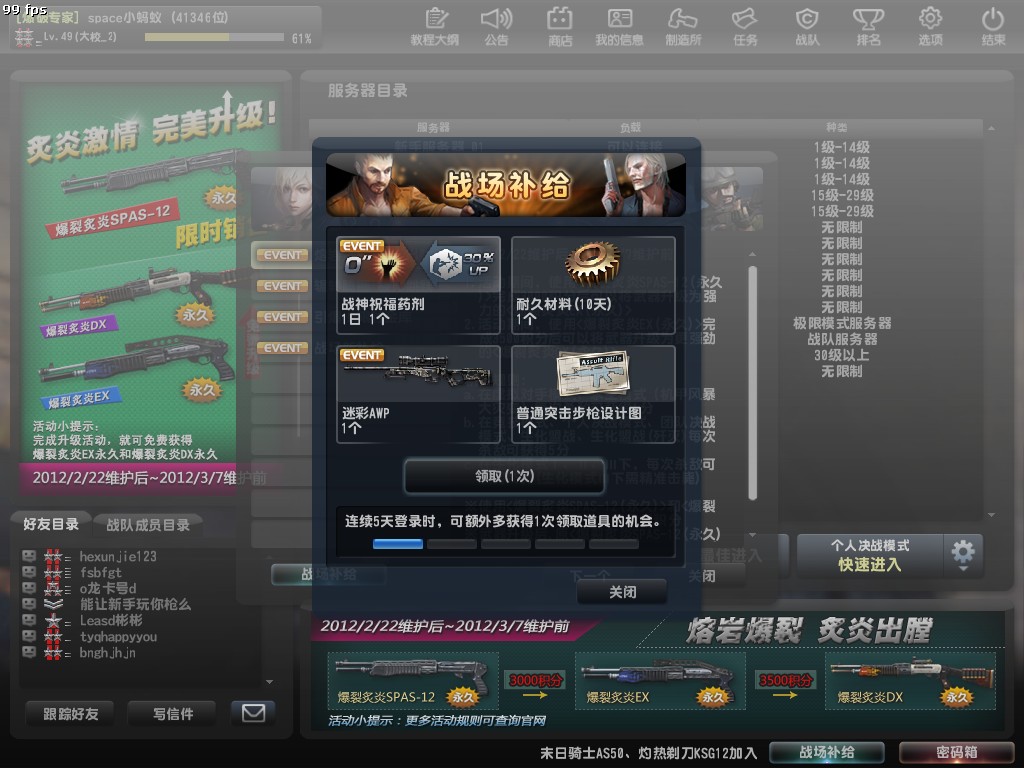Open the 公告 announcements speaker icon

click(496, 27)
